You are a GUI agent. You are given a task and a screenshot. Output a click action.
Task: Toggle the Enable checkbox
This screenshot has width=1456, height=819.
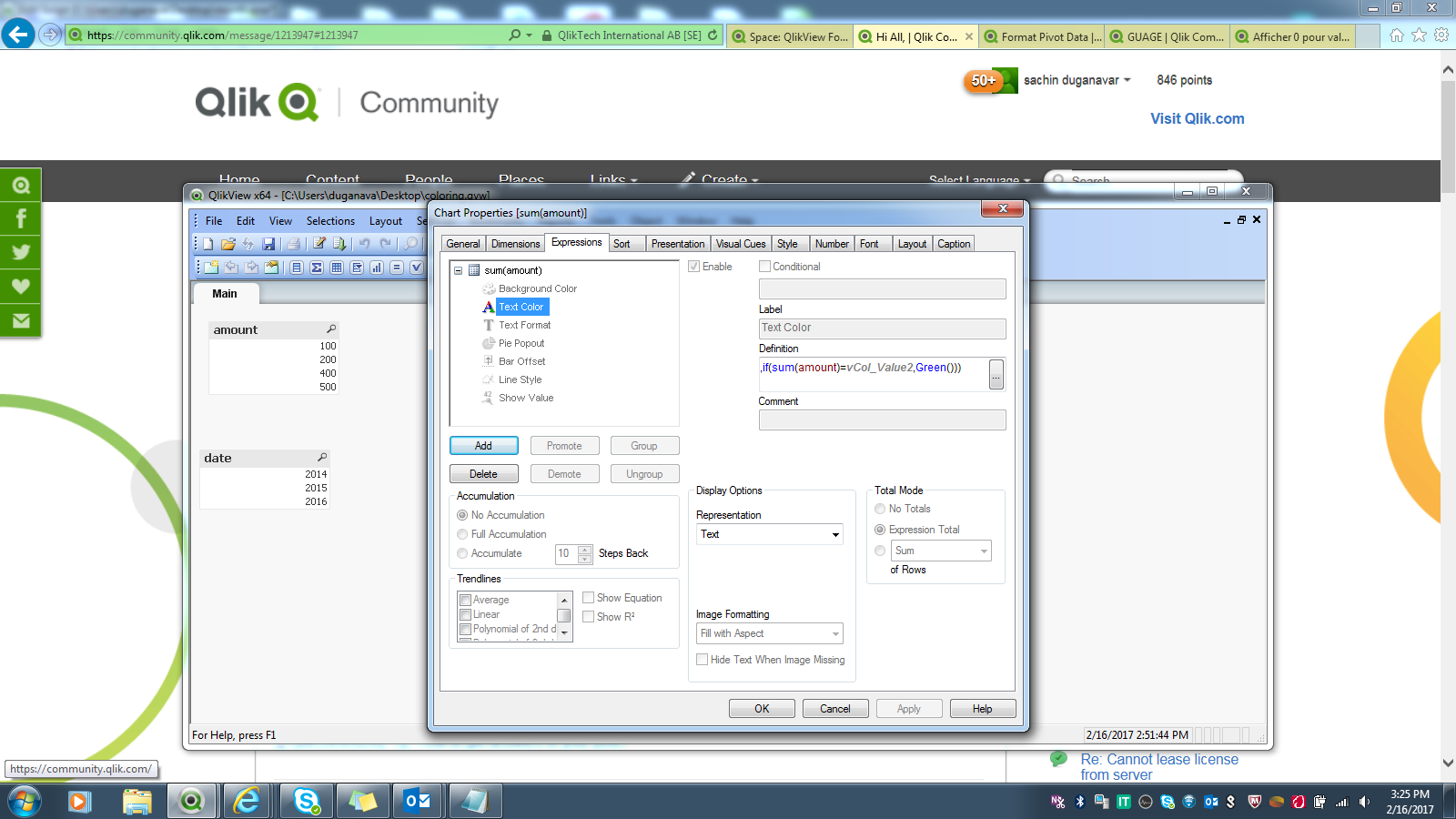694,267
